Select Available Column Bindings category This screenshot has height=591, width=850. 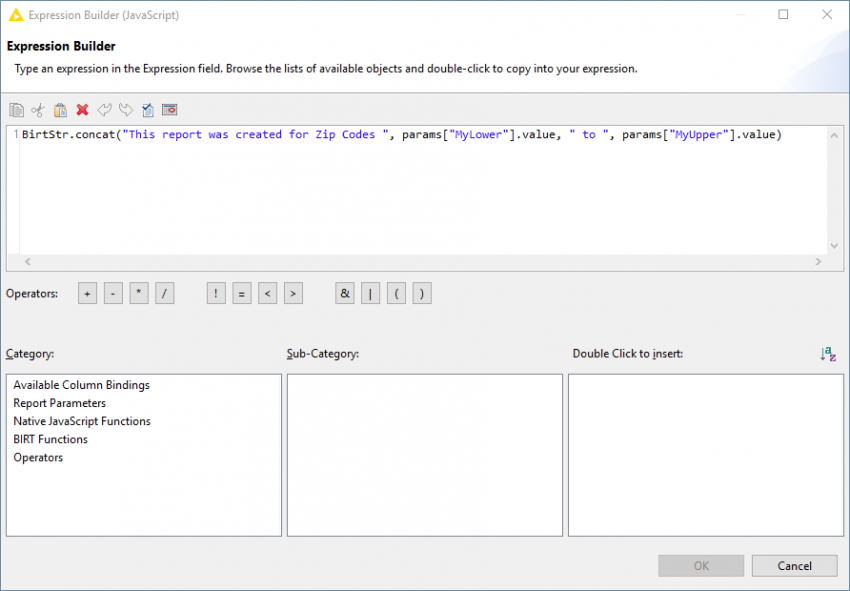point(81,385)
